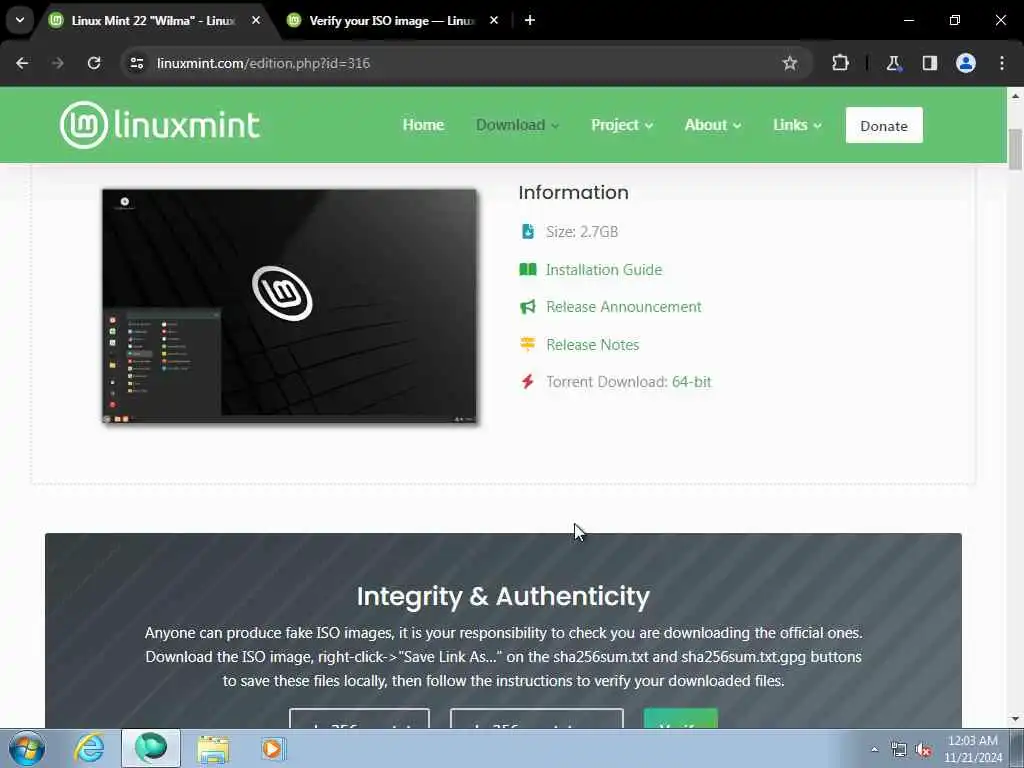Show hidden system tray icons
The width and height of the screenshot is (1024, 768).
(x=874, y=749)
